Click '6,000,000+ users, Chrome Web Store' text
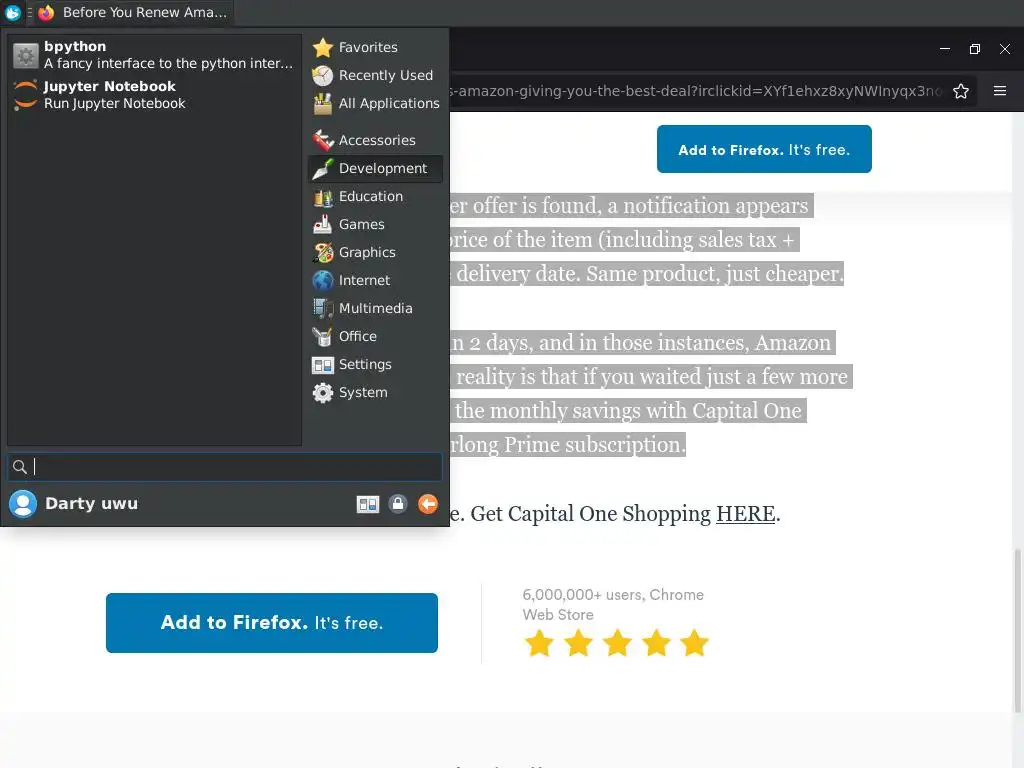 [x=613, y=605]
